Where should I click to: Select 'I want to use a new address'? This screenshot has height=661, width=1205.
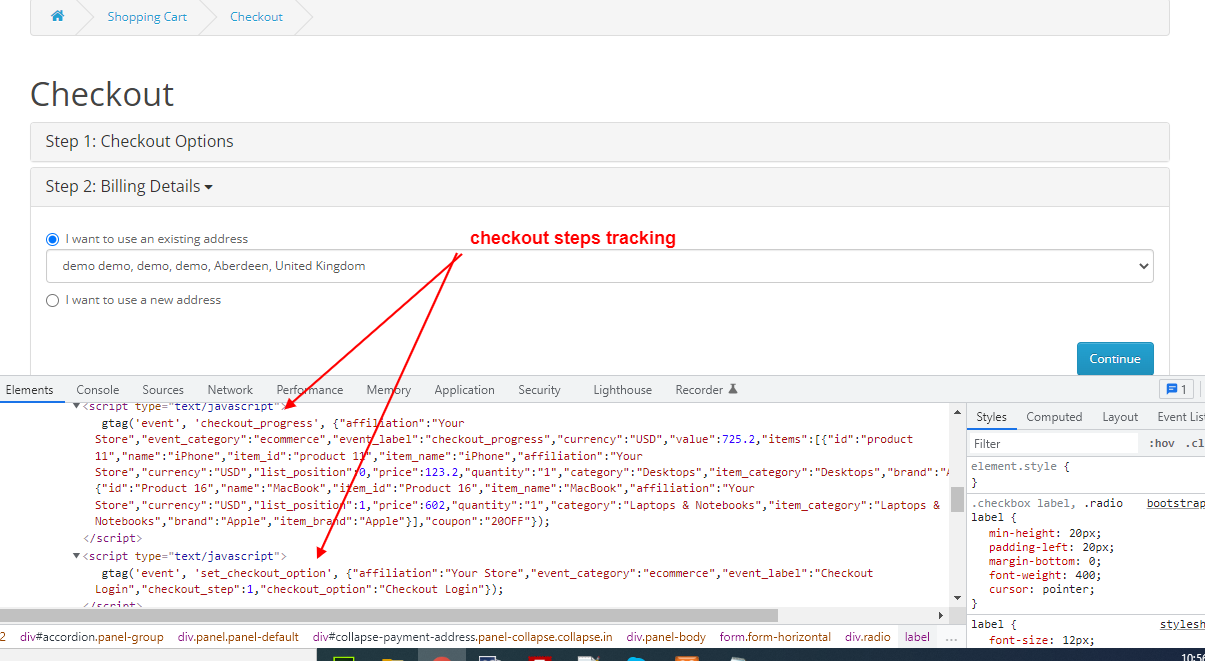[x=53, y=300]
